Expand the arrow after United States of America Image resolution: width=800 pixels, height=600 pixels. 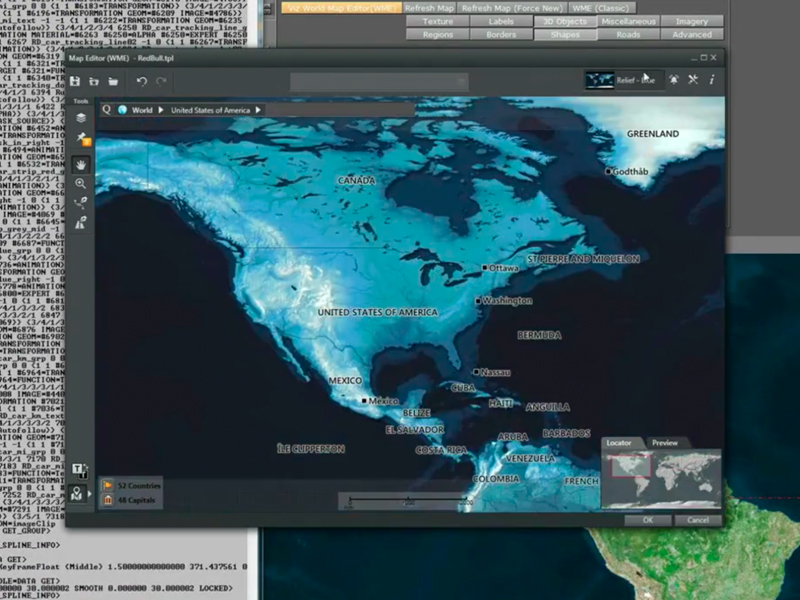[258, 110]
